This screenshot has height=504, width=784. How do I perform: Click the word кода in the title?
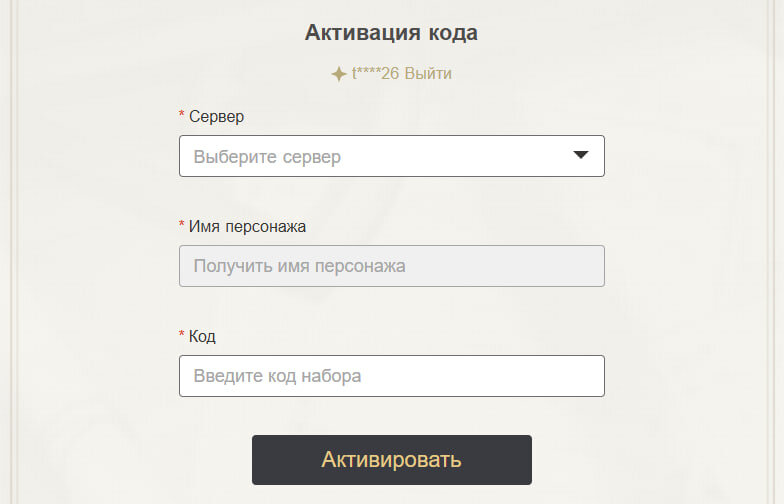tap(451, 33)
